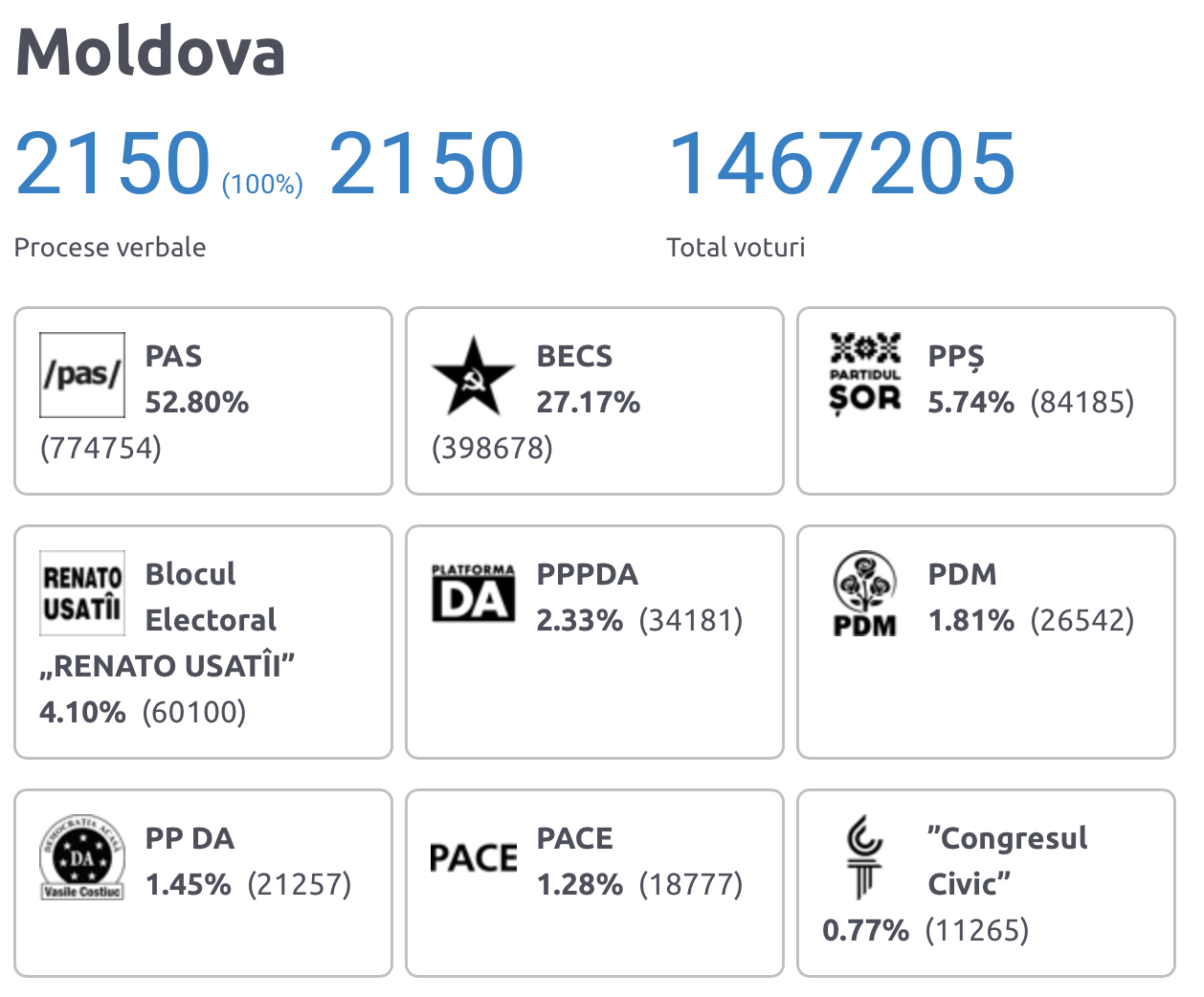Click the Partidul ȘOR logo

pyautogui.click(x=865, y=373)
